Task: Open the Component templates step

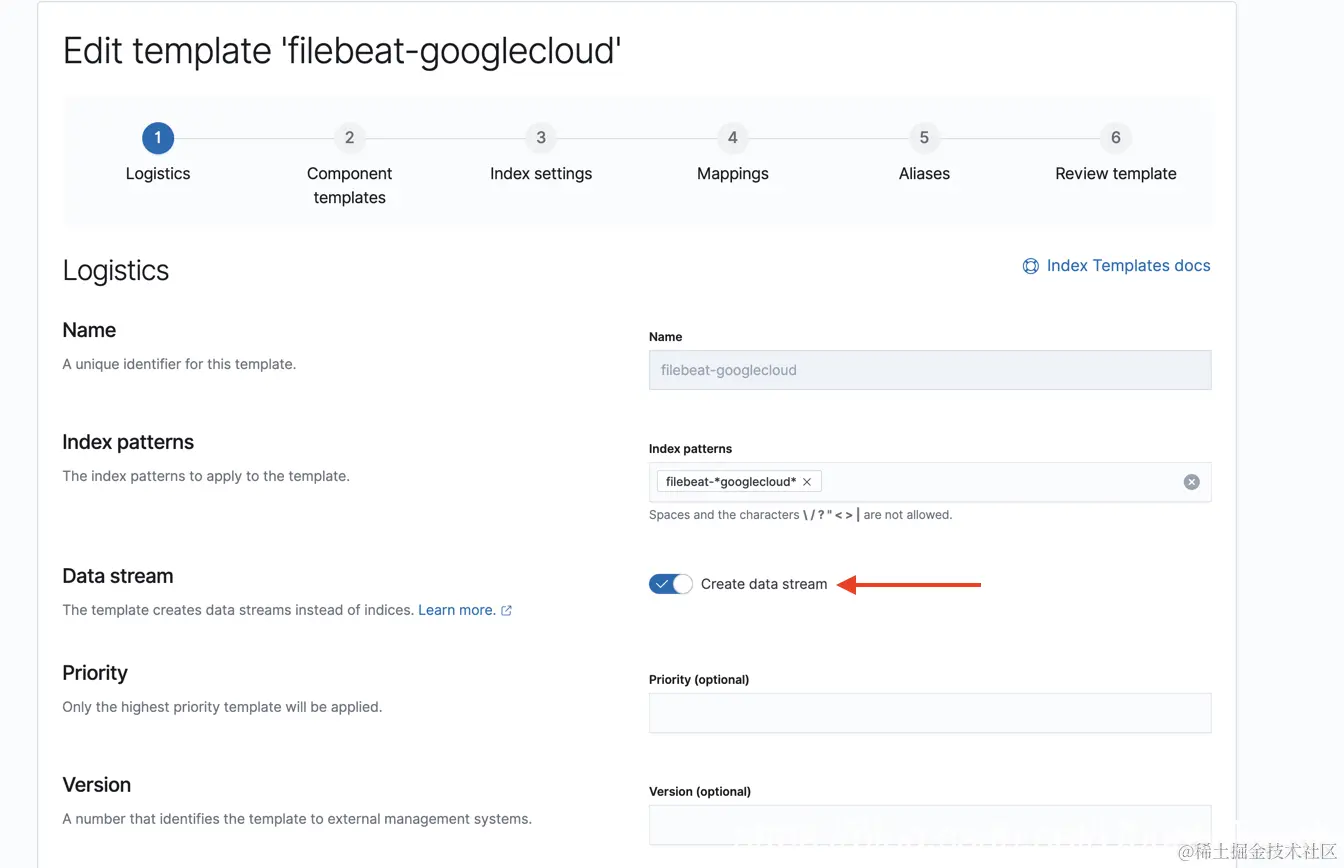Action: (349, 185)
